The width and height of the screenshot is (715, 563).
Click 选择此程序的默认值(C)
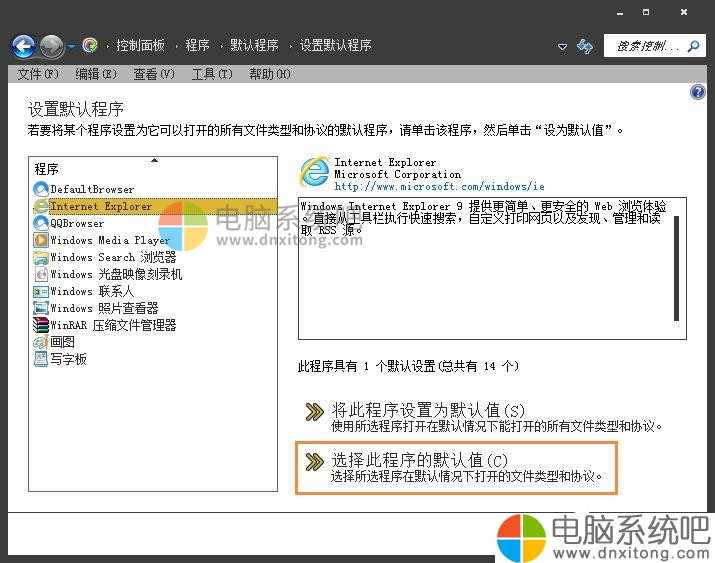coord(420,460)
